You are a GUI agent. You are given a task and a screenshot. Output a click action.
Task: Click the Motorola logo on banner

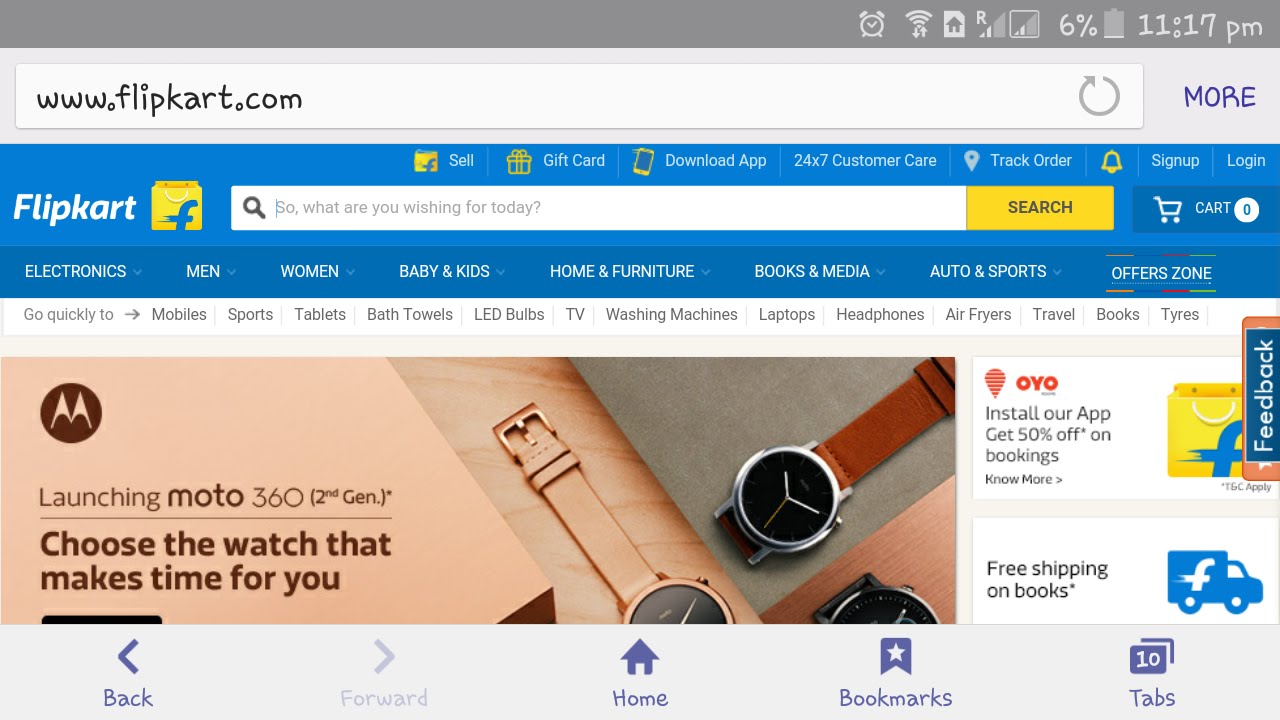(71, 412)
